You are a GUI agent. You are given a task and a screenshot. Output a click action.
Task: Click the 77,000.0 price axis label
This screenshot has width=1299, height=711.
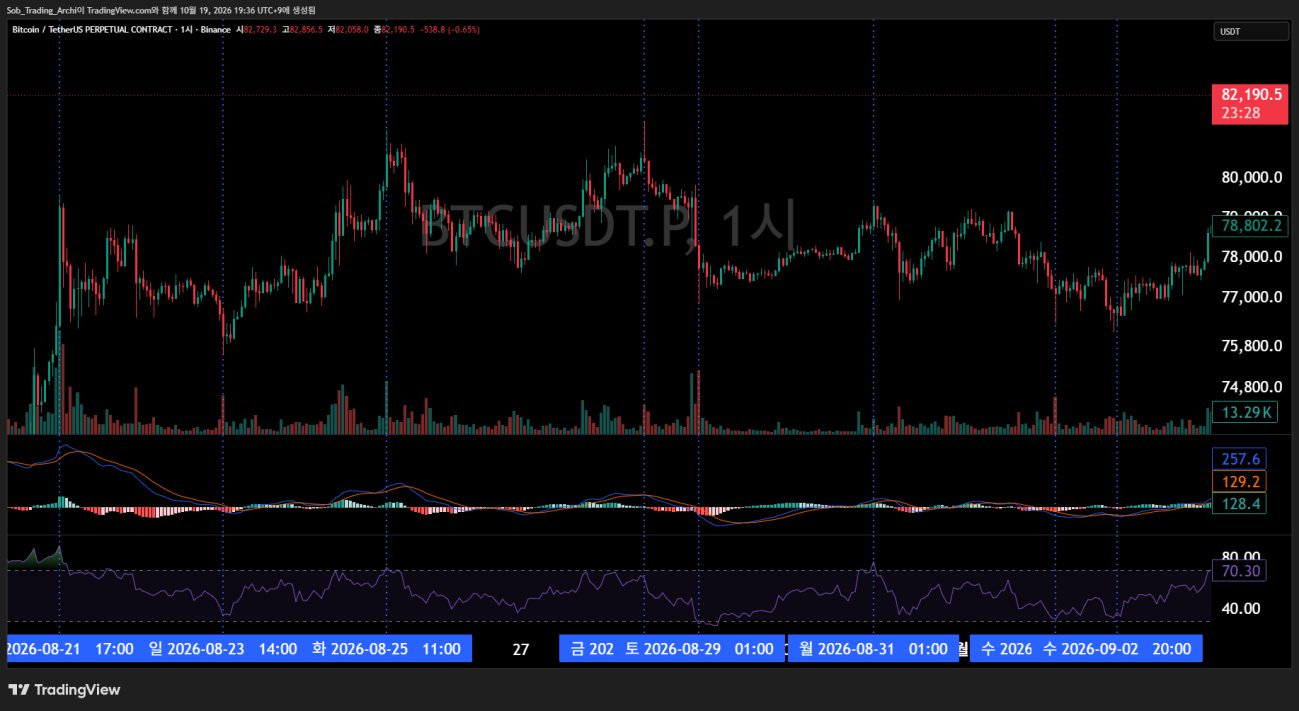[1253, 297]
